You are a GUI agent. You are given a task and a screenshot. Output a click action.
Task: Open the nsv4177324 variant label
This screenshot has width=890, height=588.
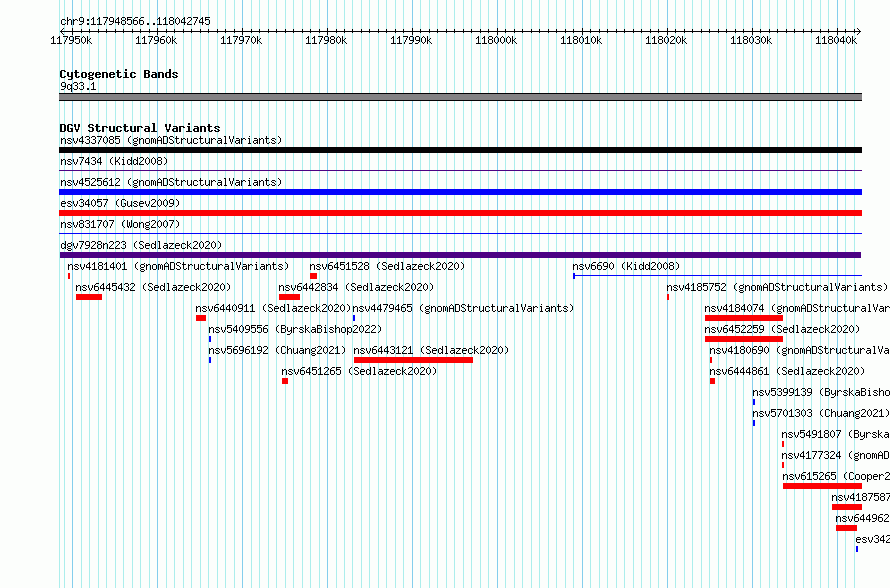click(836, 455)
